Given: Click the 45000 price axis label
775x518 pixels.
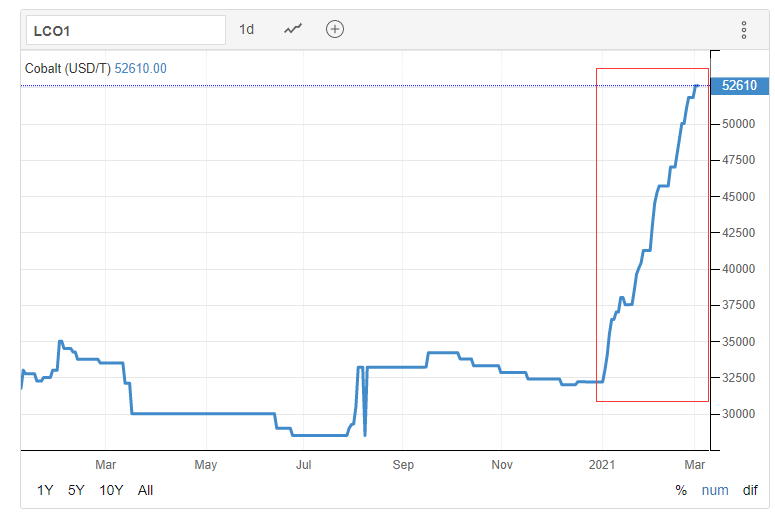Looking at the screenshot, I should 738,197.
